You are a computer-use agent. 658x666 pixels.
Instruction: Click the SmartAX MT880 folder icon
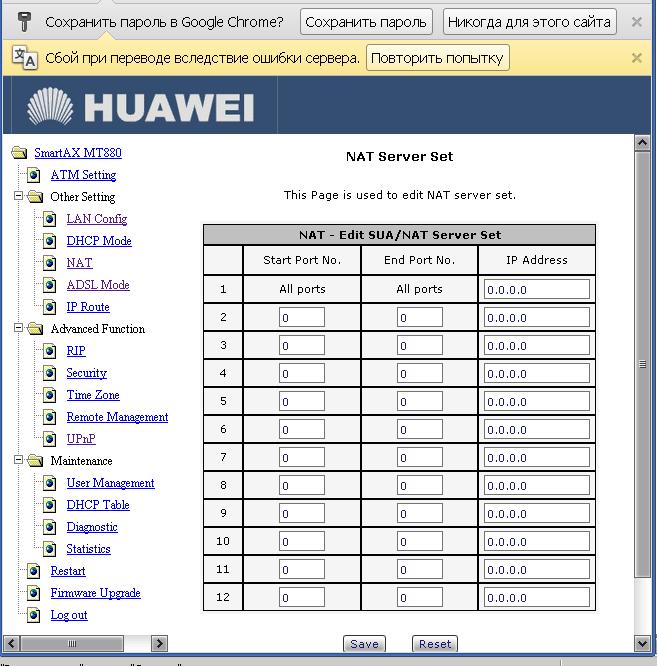click(19, 153)
